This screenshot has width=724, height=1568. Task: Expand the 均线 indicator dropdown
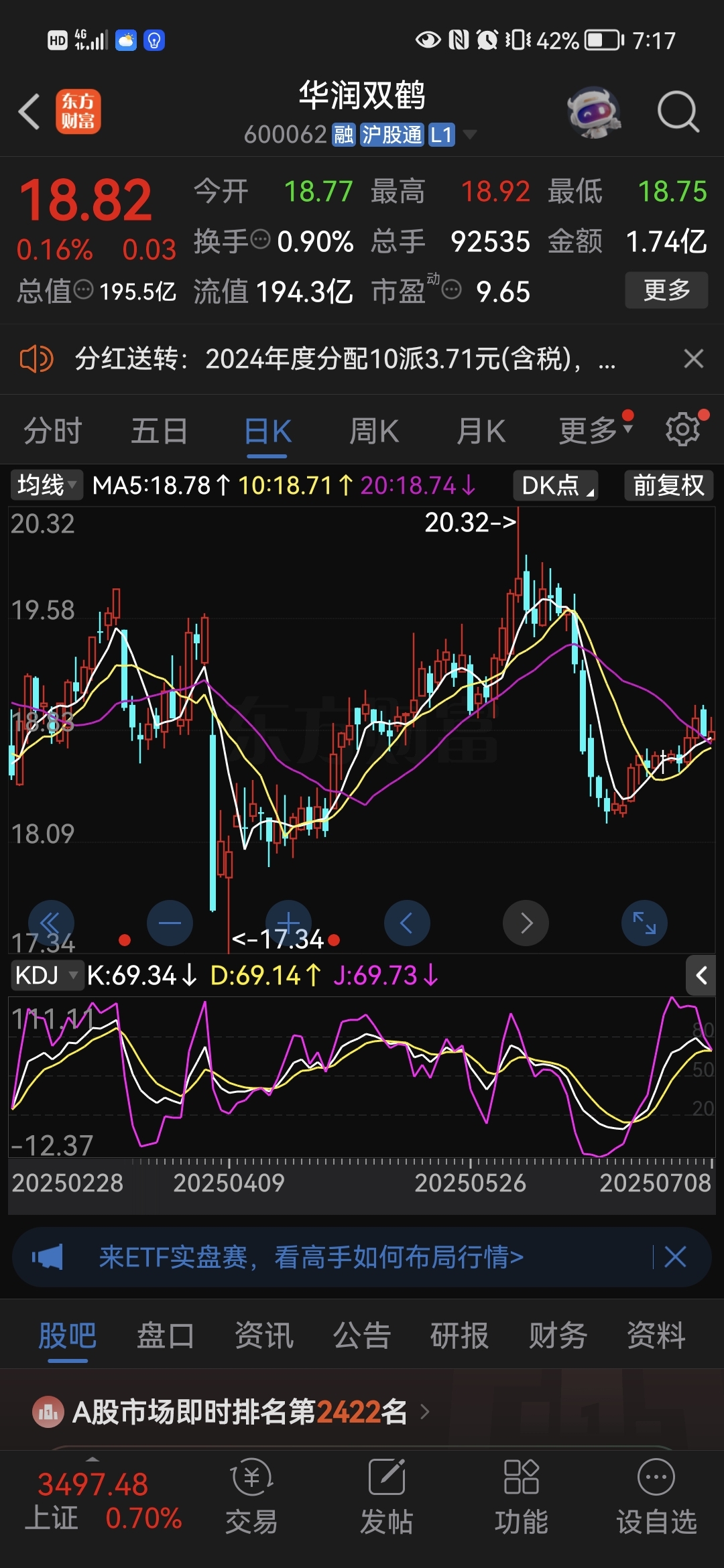pyautogui.click(x=46, y=485)
